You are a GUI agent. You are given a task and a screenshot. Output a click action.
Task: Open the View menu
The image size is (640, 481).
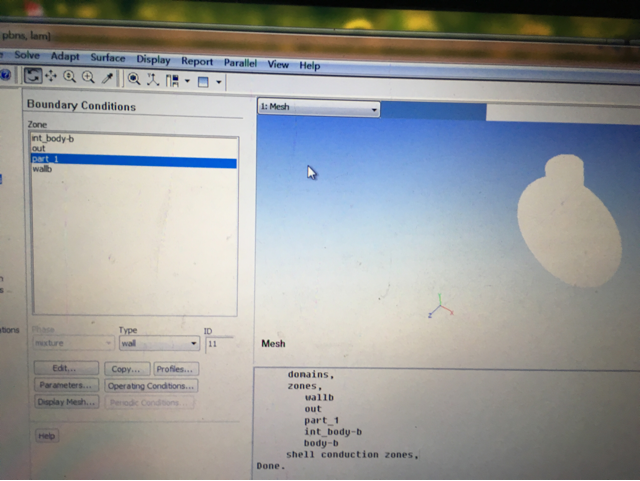tap(278, 64)
